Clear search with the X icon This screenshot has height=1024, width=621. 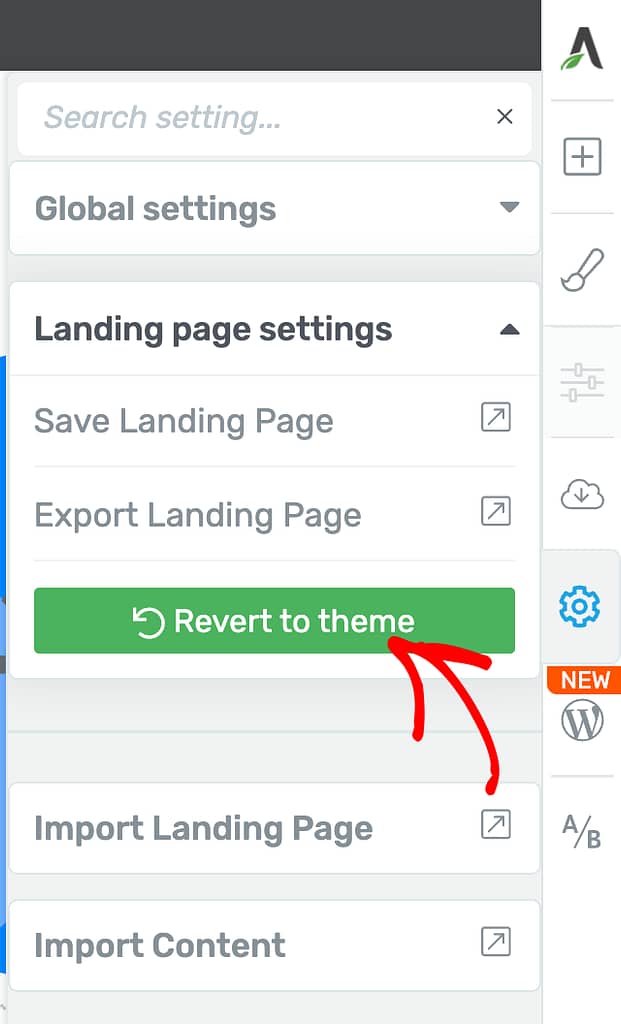tap(504, 117)
